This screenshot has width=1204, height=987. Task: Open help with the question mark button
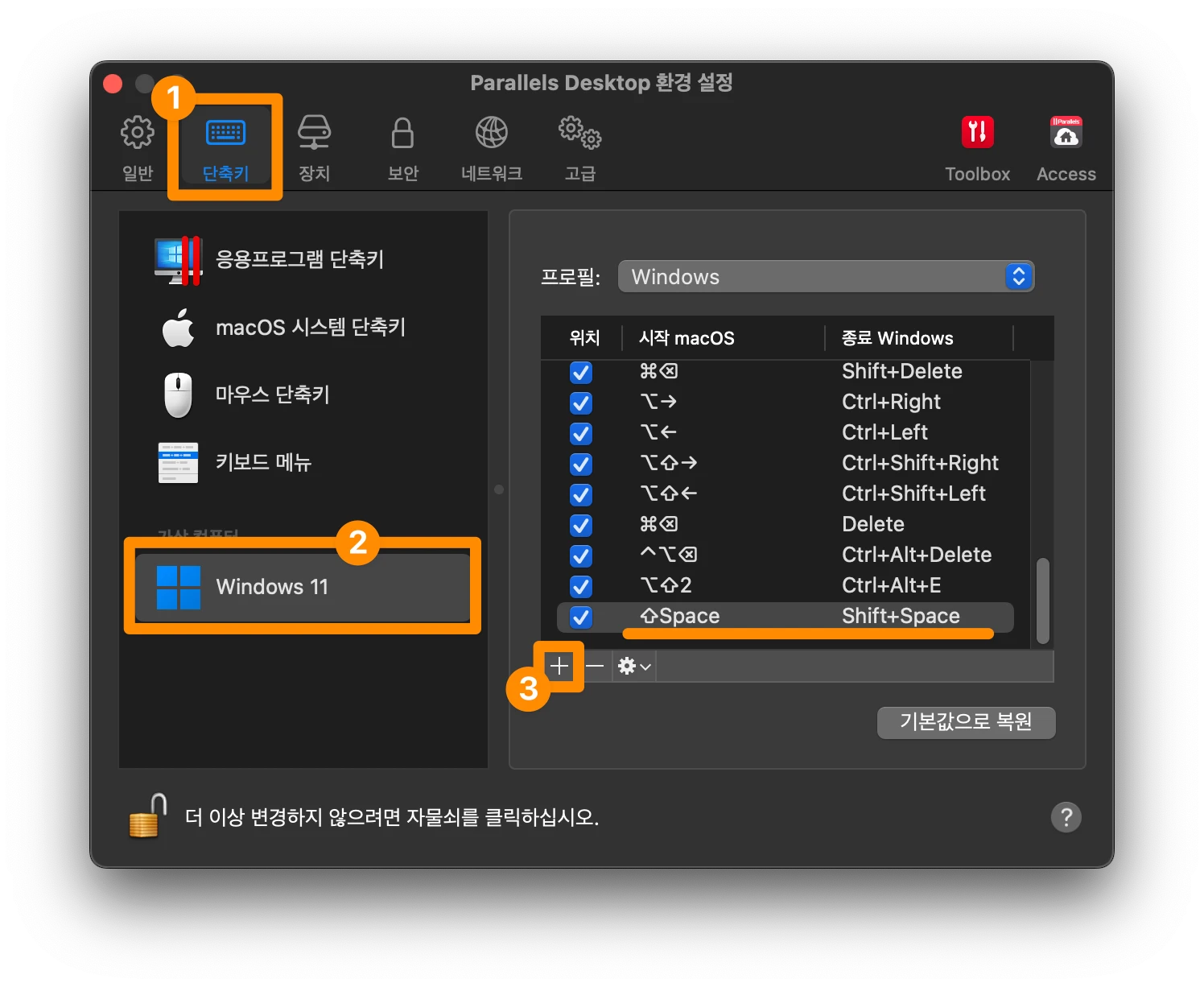coord(1066,817)
